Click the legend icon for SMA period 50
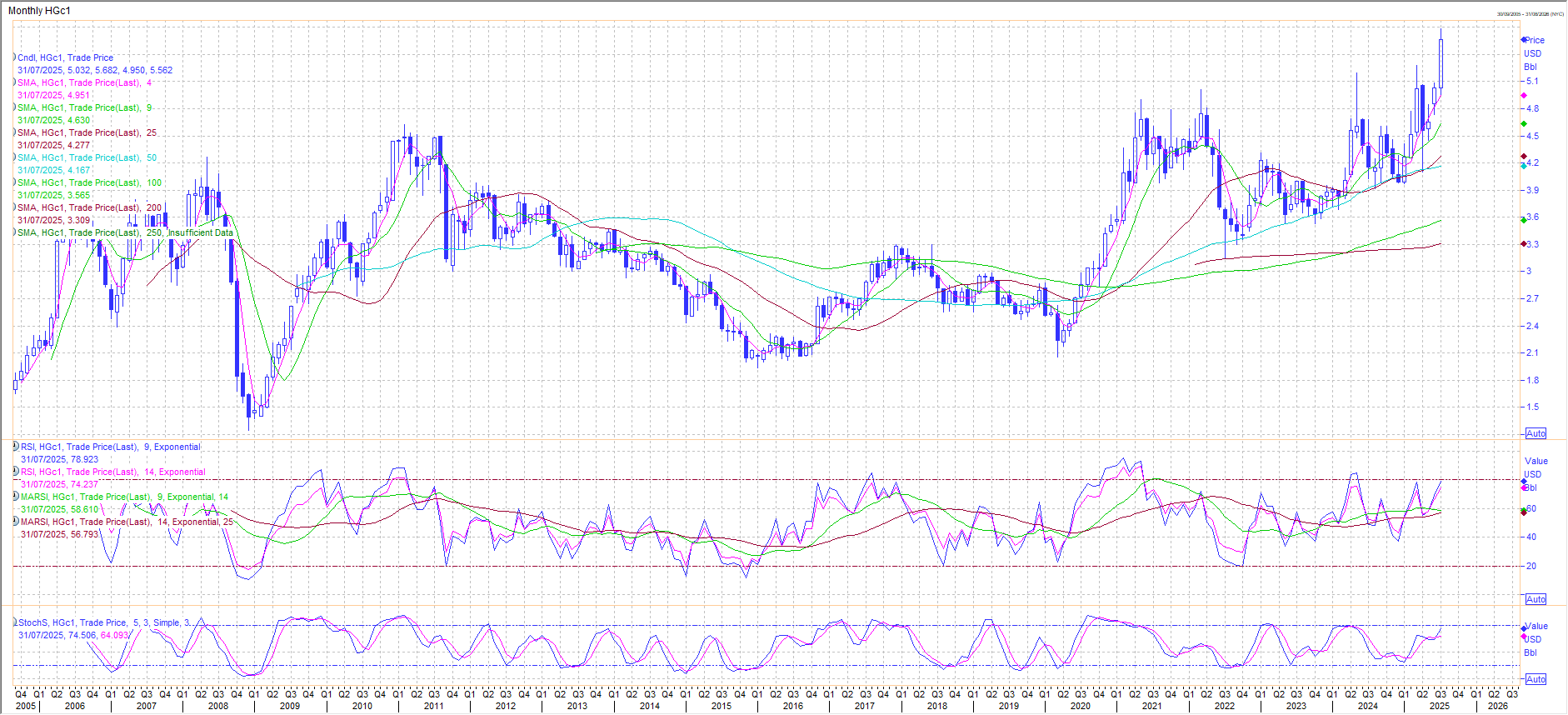Image resolution: width=1568 pixels, height=715 pixels. coord(14,157)
